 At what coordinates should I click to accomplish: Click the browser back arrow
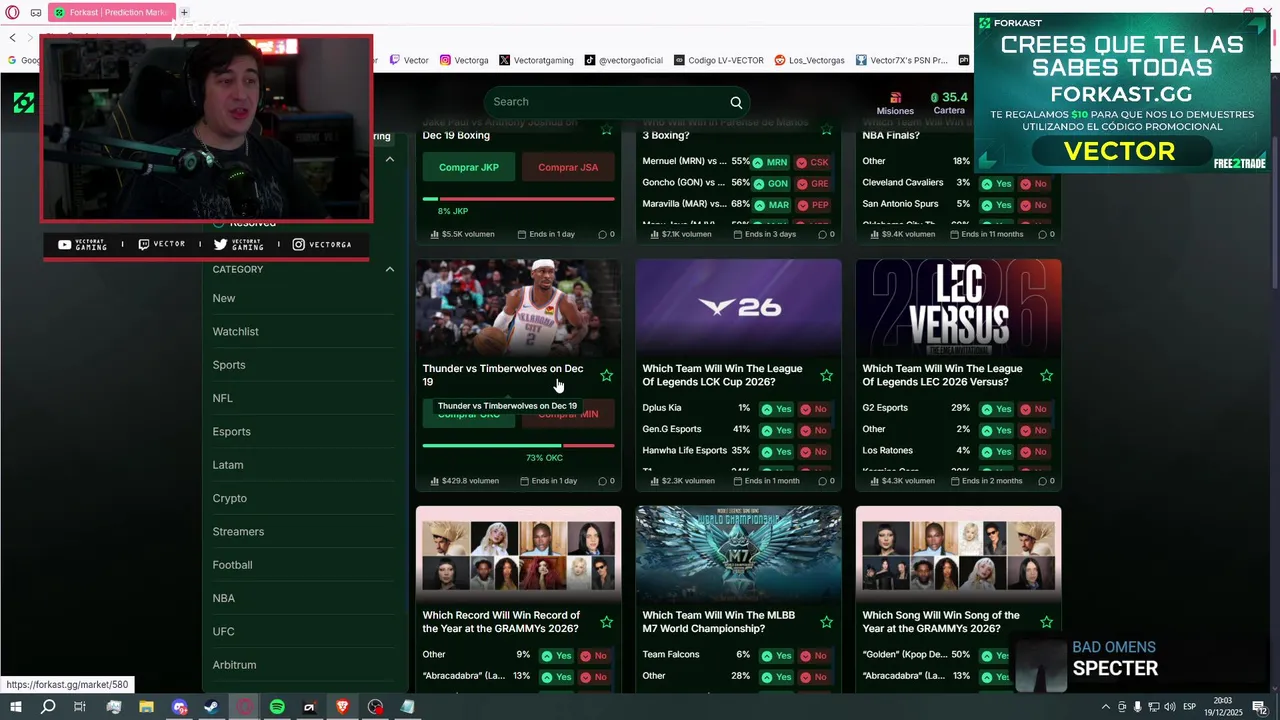coord(12,37)
